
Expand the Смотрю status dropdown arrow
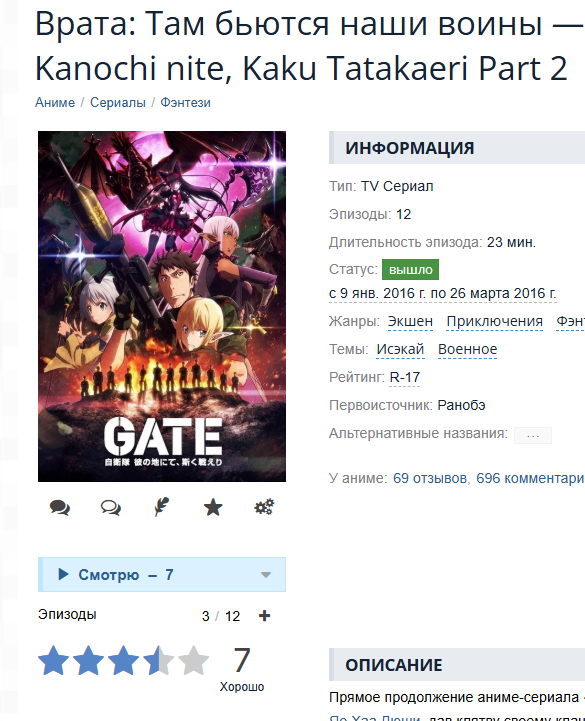click(265, 575)
